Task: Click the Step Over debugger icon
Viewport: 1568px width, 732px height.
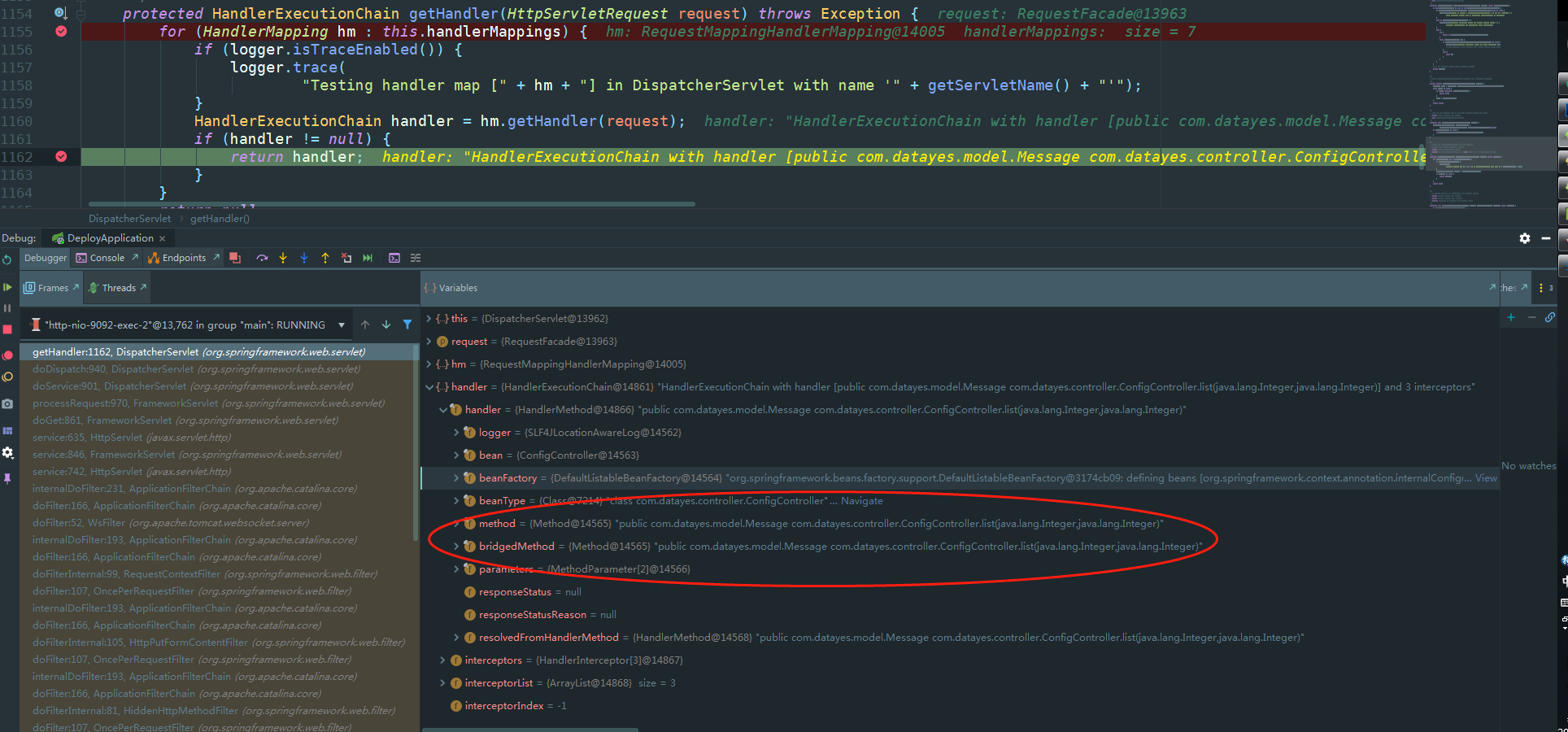Action: (262, 258)
